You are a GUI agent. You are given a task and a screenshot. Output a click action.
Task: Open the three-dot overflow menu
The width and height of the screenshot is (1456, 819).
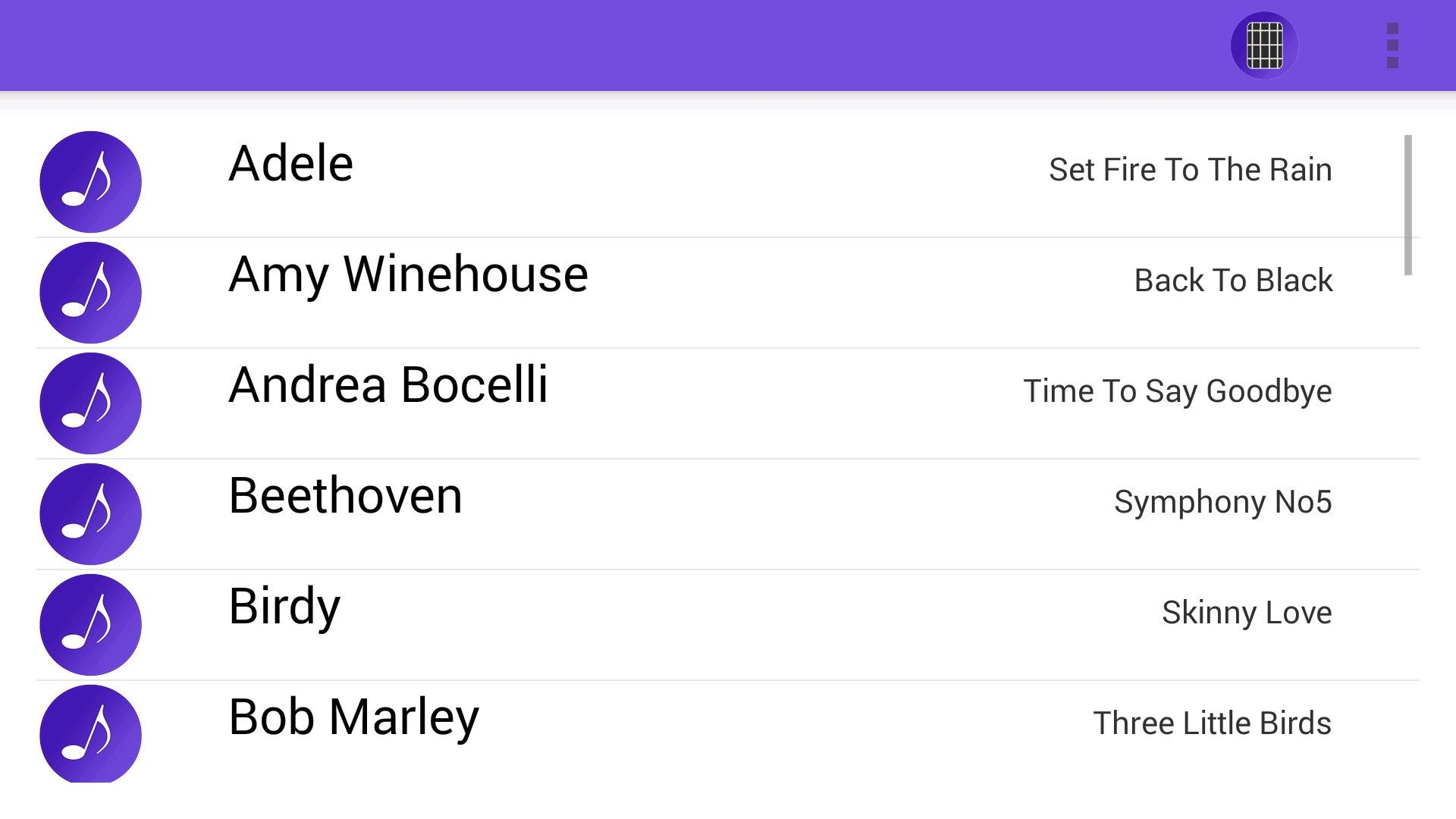(x=1392, y=45)
